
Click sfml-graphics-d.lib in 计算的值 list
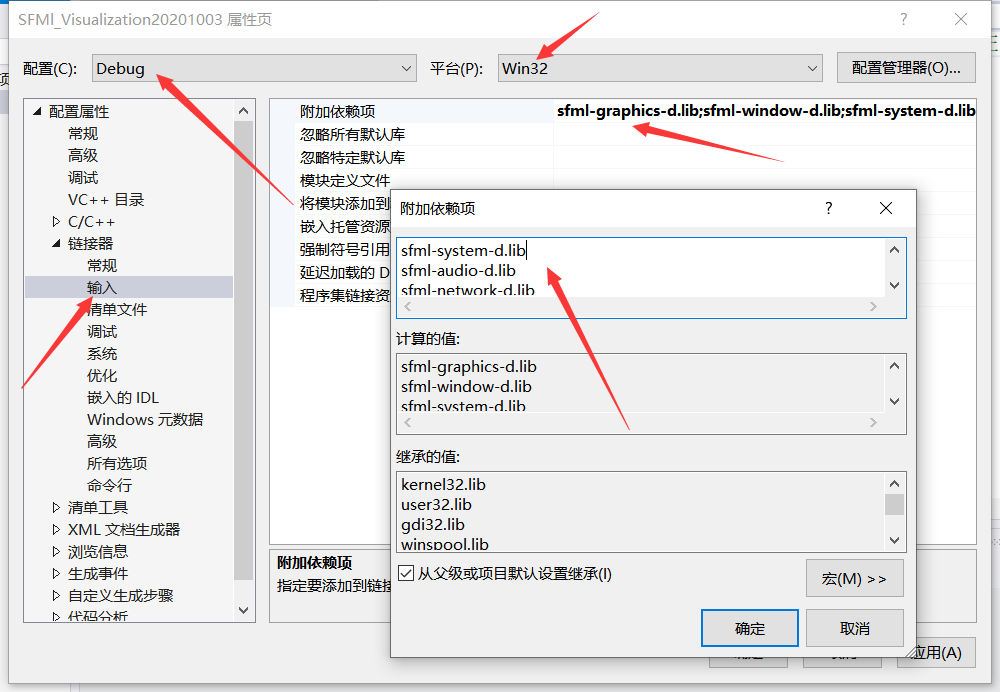[469, 367]
